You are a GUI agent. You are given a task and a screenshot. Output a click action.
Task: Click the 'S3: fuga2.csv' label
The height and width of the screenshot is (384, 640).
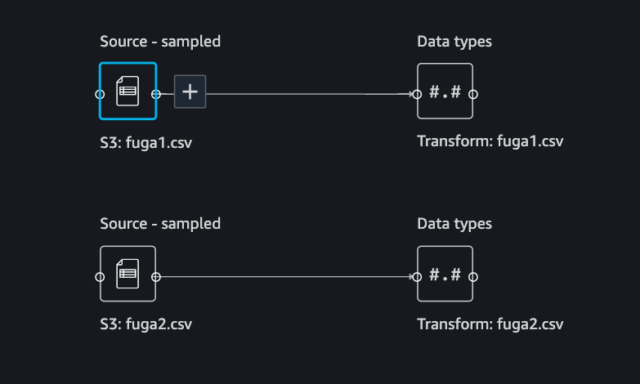click(146, 324)
